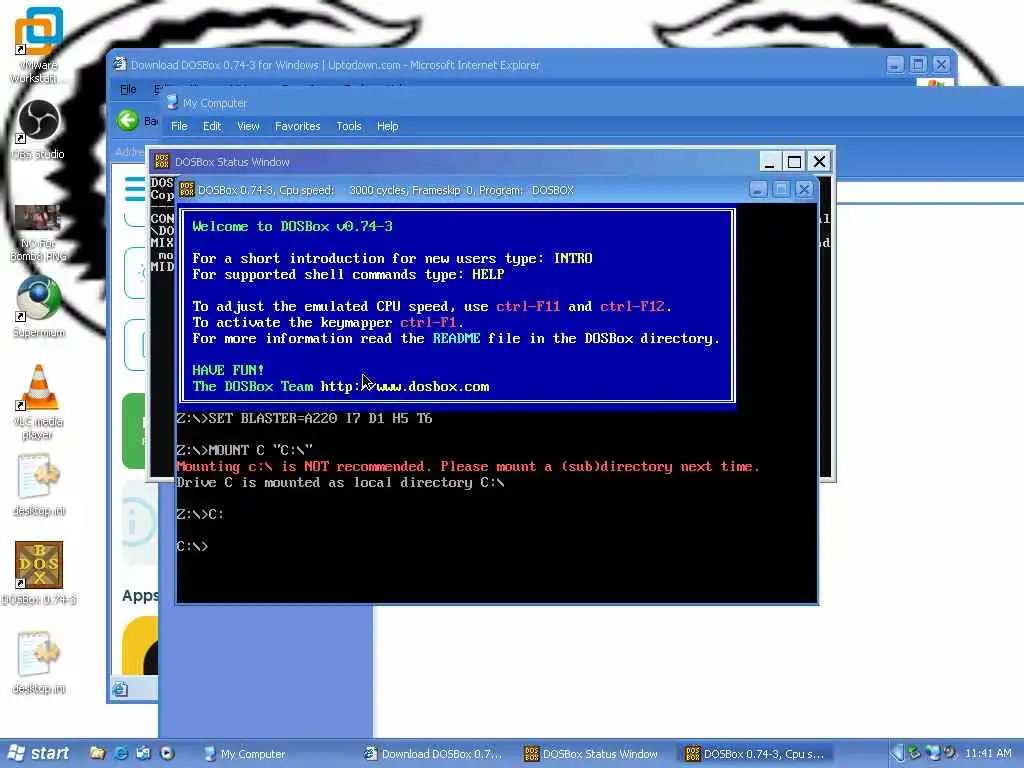Switch to DOSBox 0.74-3, Cpu s... taskbar button
Image resolution: width=1024 pixels, height=768 pixels.
756,754
